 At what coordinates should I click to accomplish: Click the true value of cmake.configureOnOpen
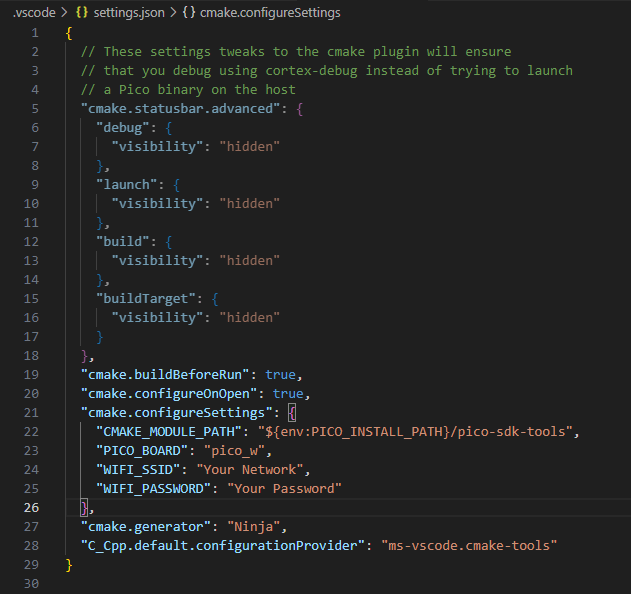(x=288, y=394)
